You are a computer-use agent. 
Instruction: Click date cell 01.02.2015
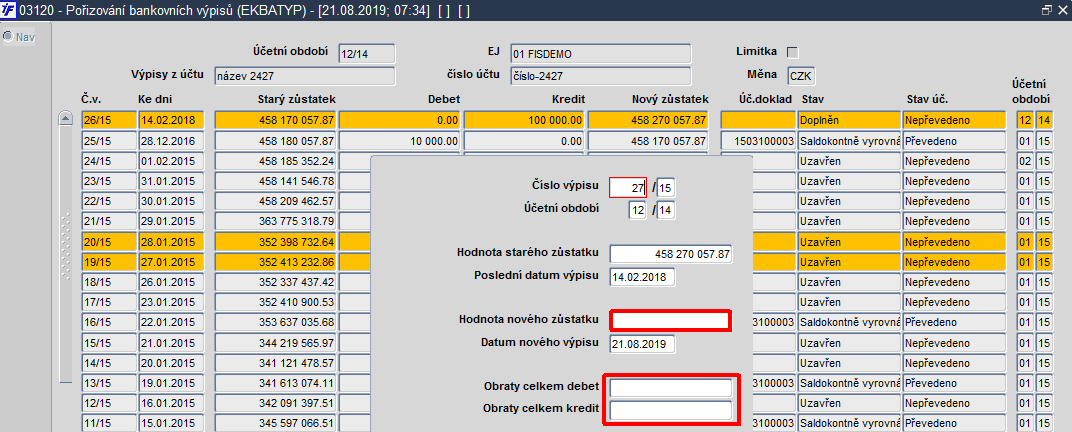tap(171, 162)
